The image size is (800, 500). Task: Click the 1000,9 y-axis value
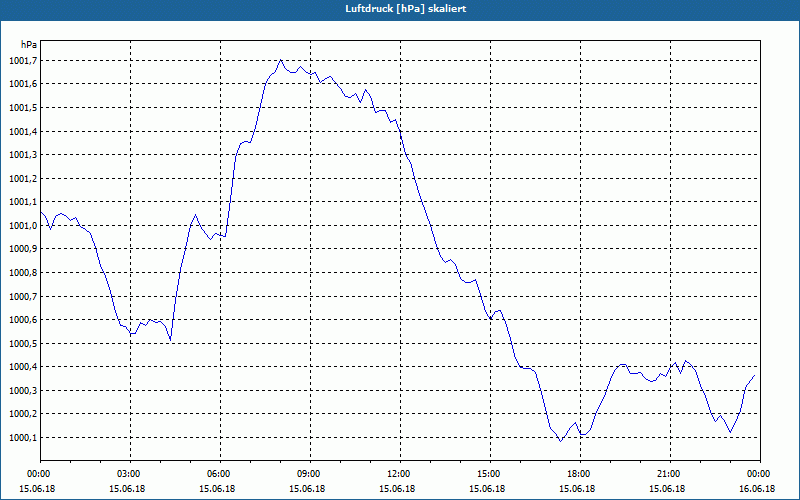pyautogui.click(x=23, y=249)
